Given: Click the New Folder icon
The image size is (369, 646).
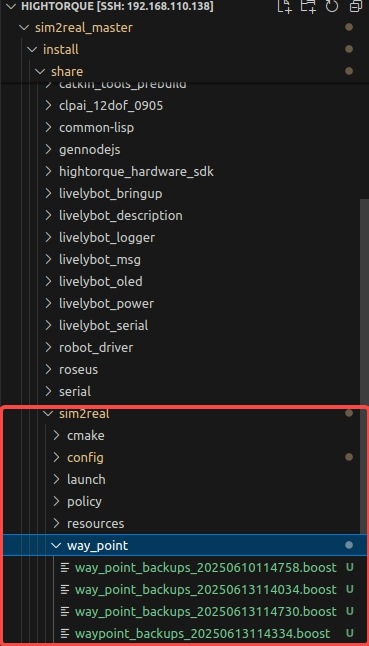Looking at the screenshot, I should [x=308, y=6].
